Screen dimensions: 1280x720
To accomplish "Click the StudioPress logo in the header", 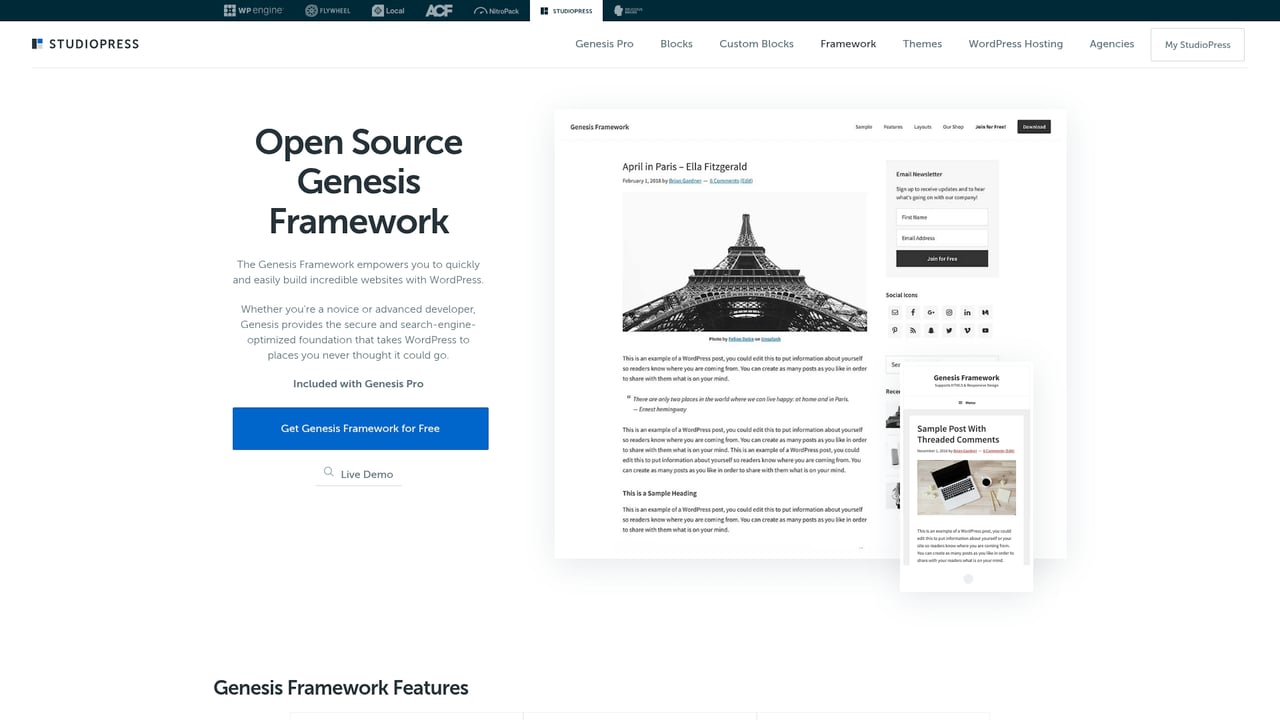I will [x=85, y=44].
